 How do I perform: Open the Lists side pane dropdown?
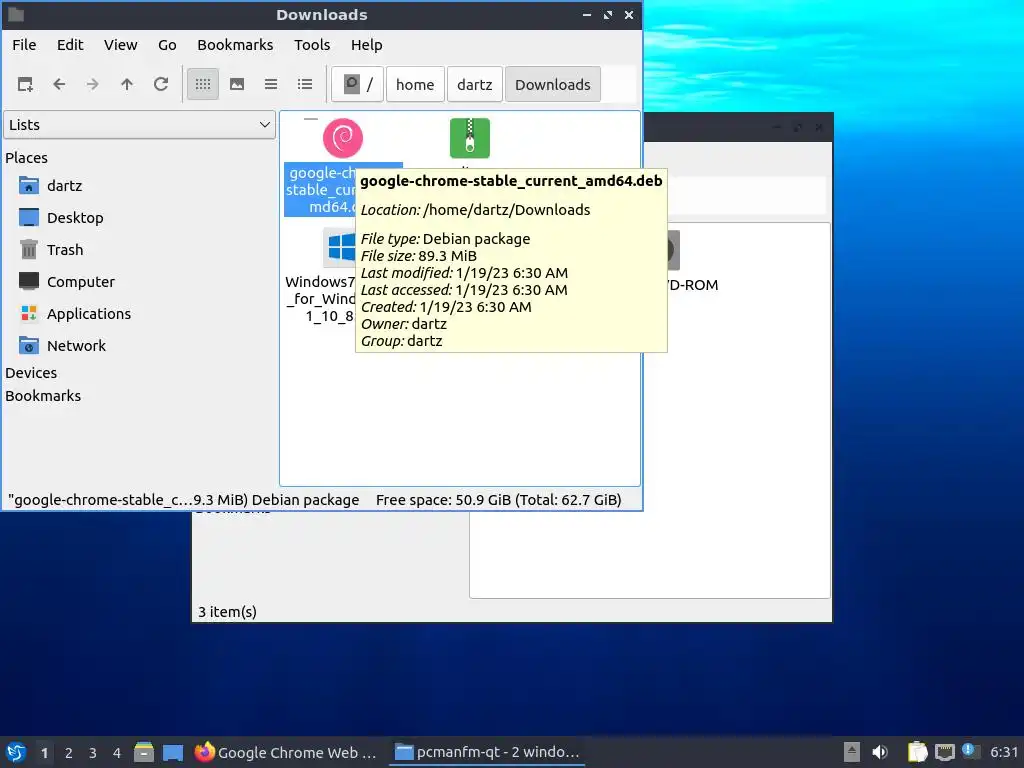click(x=139, y=125)
